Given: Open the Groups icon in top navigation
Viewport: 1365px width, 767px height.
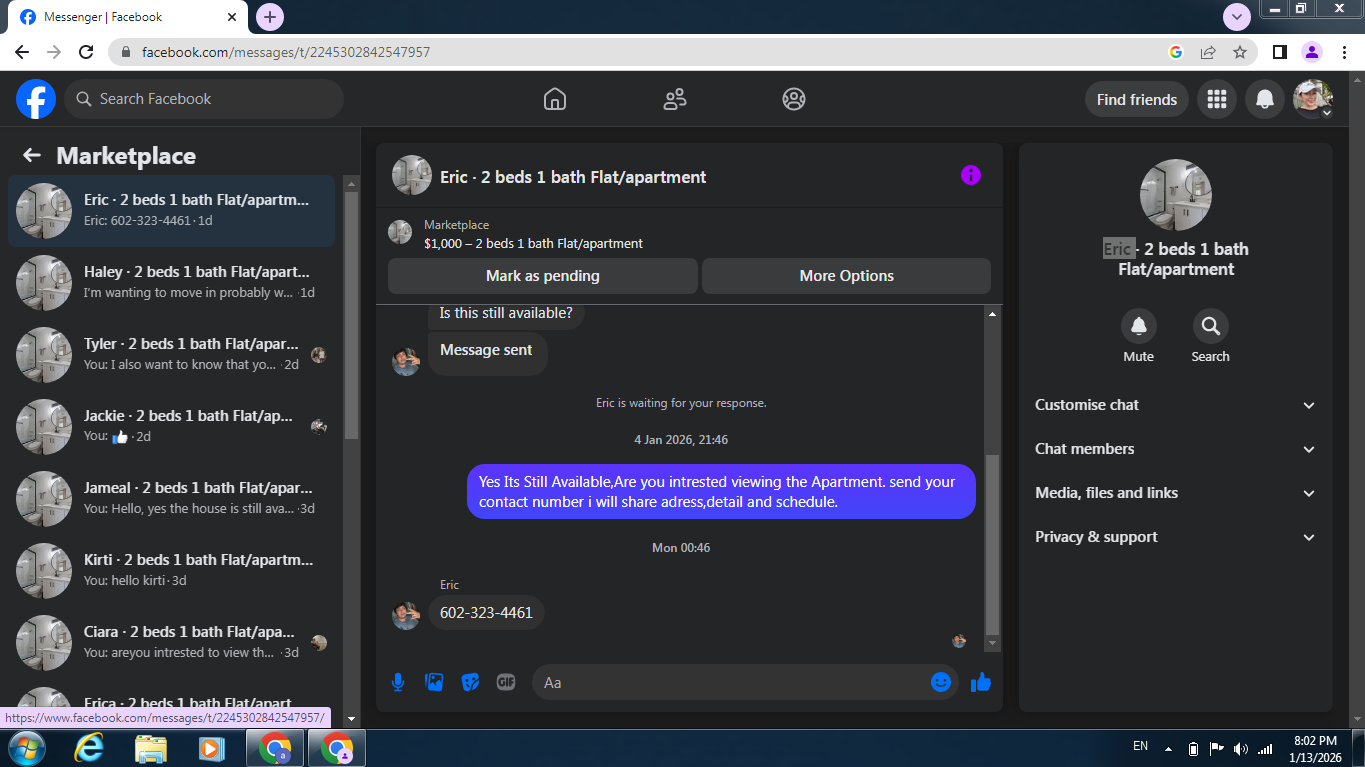Looking at the screenshot, I should click(794, 99).
